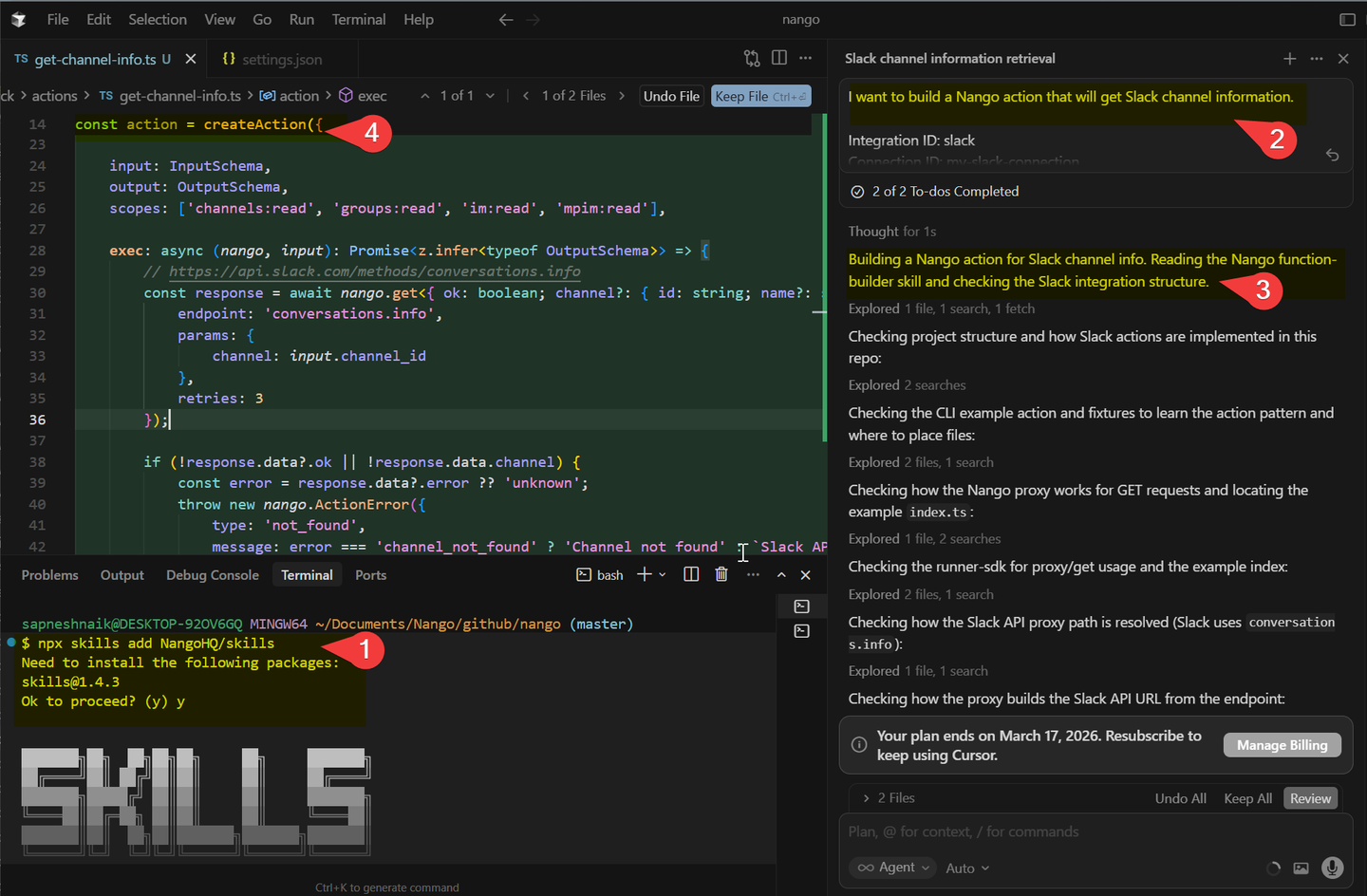Click the Cursor logo icon in menu bar
1367x896 pixels.
coord(18,19)
